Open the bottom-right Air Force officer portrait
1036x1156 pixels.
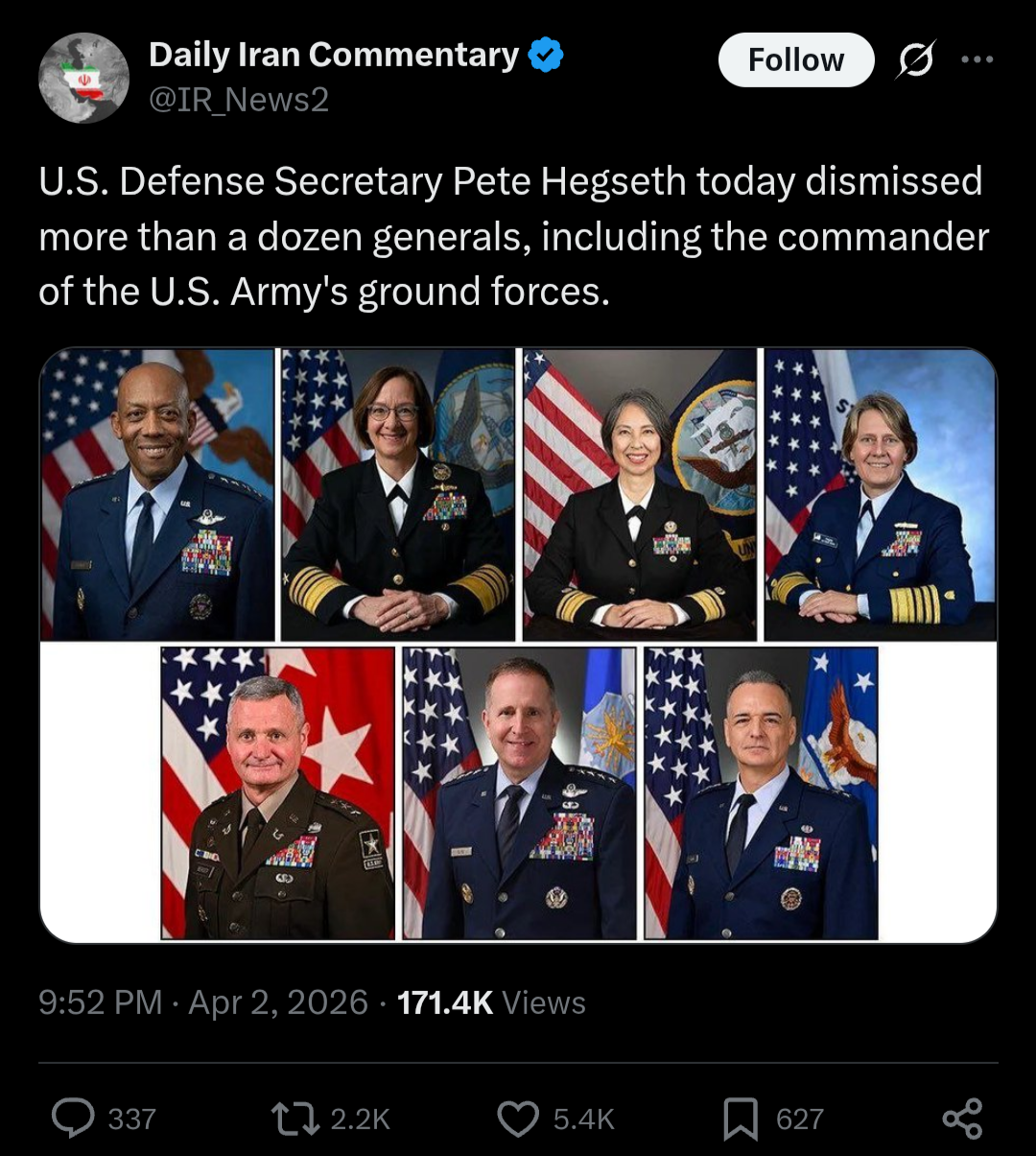761,793
